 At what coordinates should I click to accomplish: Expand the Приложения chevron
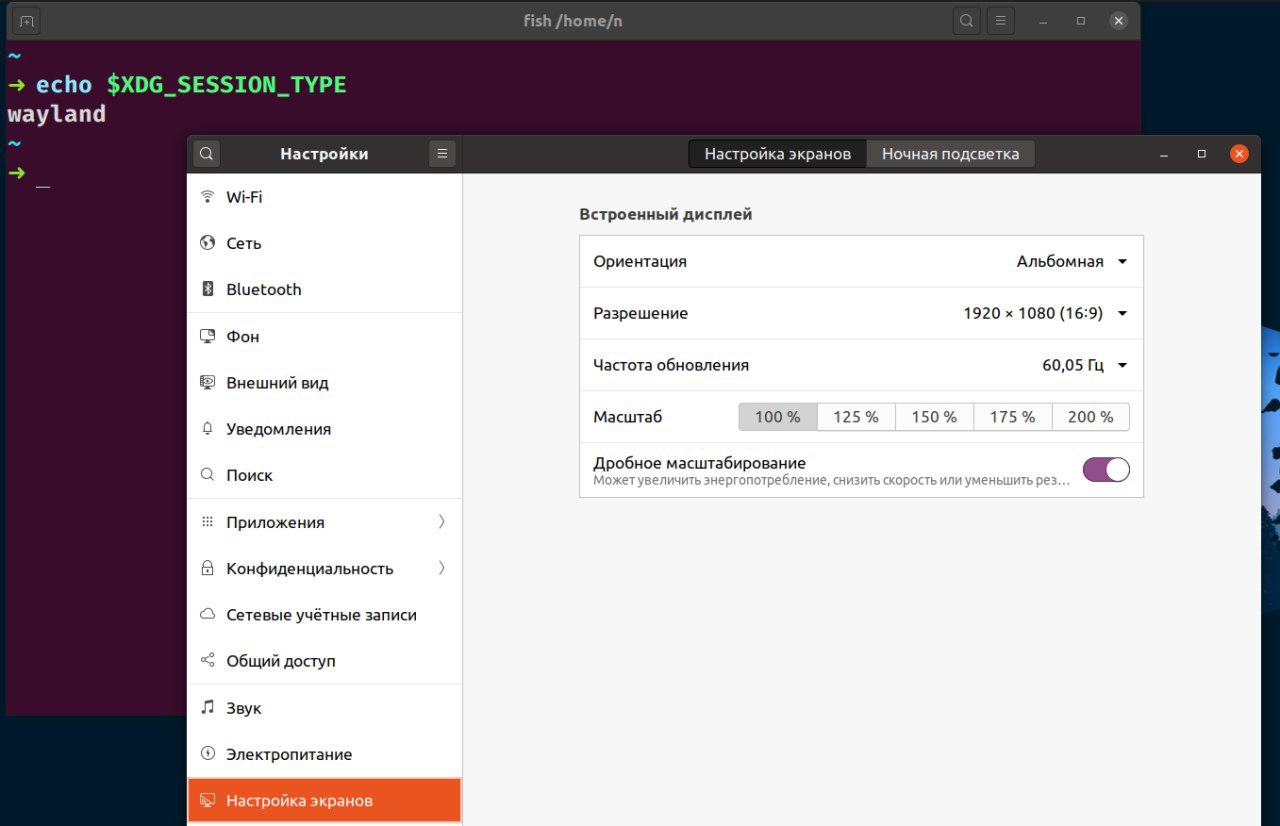point(442,522)
